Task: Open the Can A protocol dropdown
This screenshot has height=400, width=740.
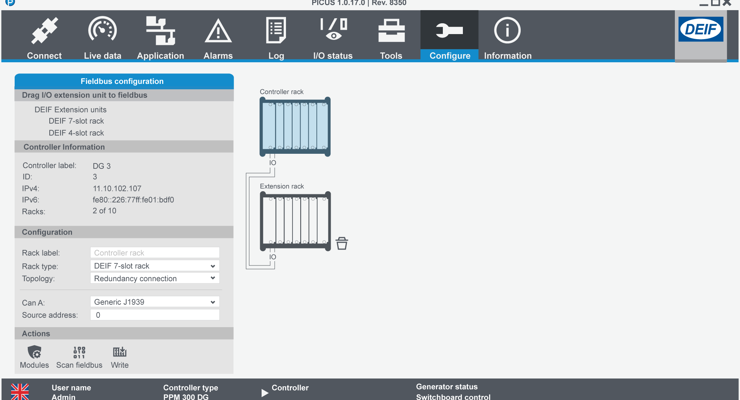Action: tap(154, 302)
